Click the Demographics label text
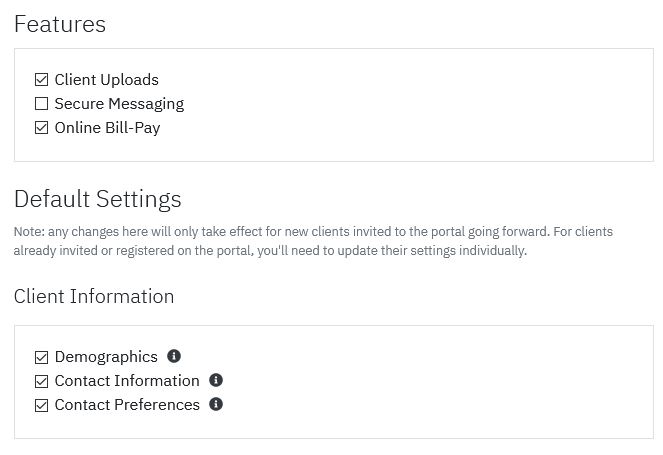The height and width of the screenshot is (455, 663). click(106, 357)
